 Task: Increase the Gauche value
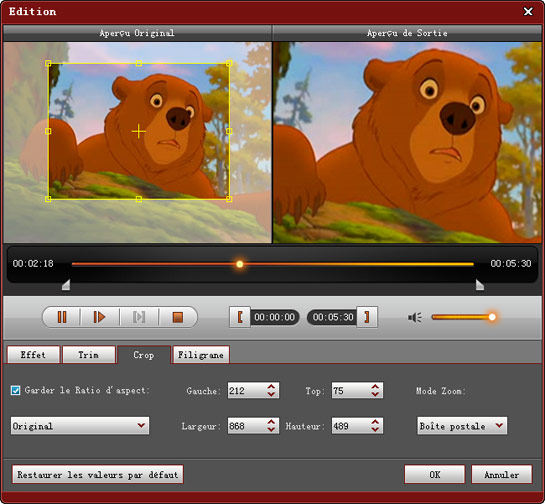tap(271, 387)
